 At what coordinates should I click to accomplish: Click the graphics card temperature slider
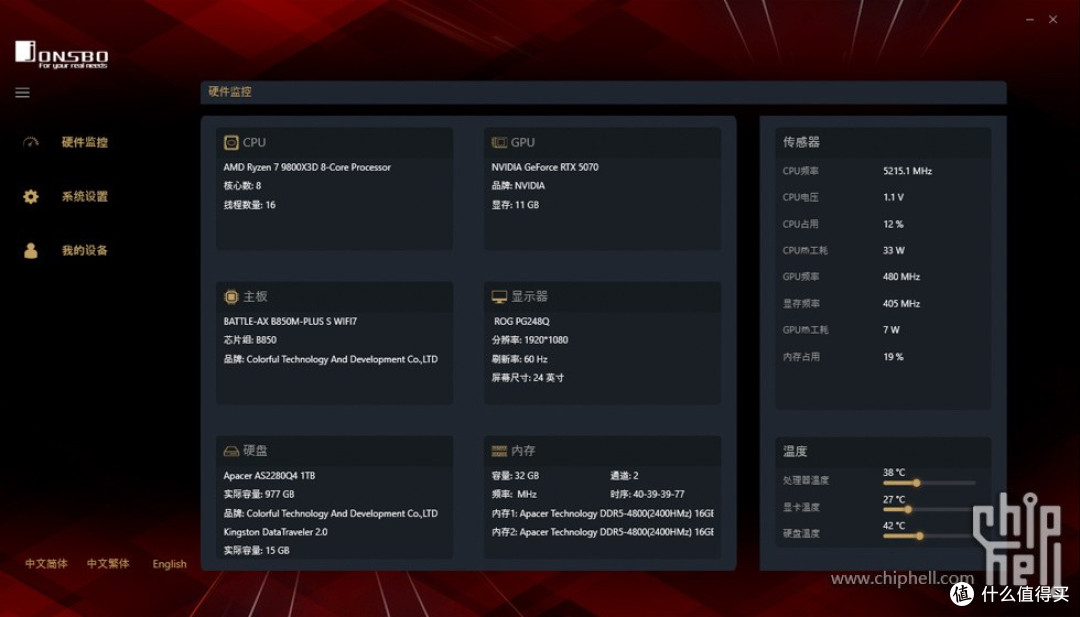coord(928,510)
